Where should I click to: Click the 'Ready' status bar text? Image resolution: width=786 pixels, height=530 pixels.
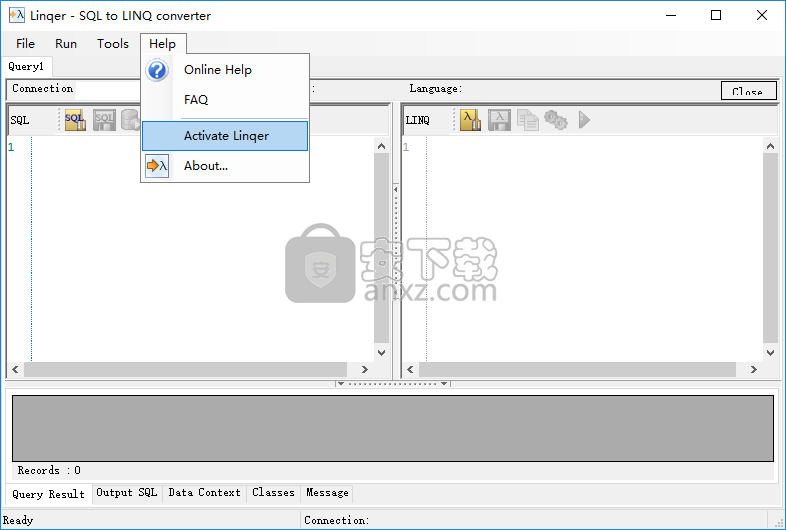pos(18,520)
